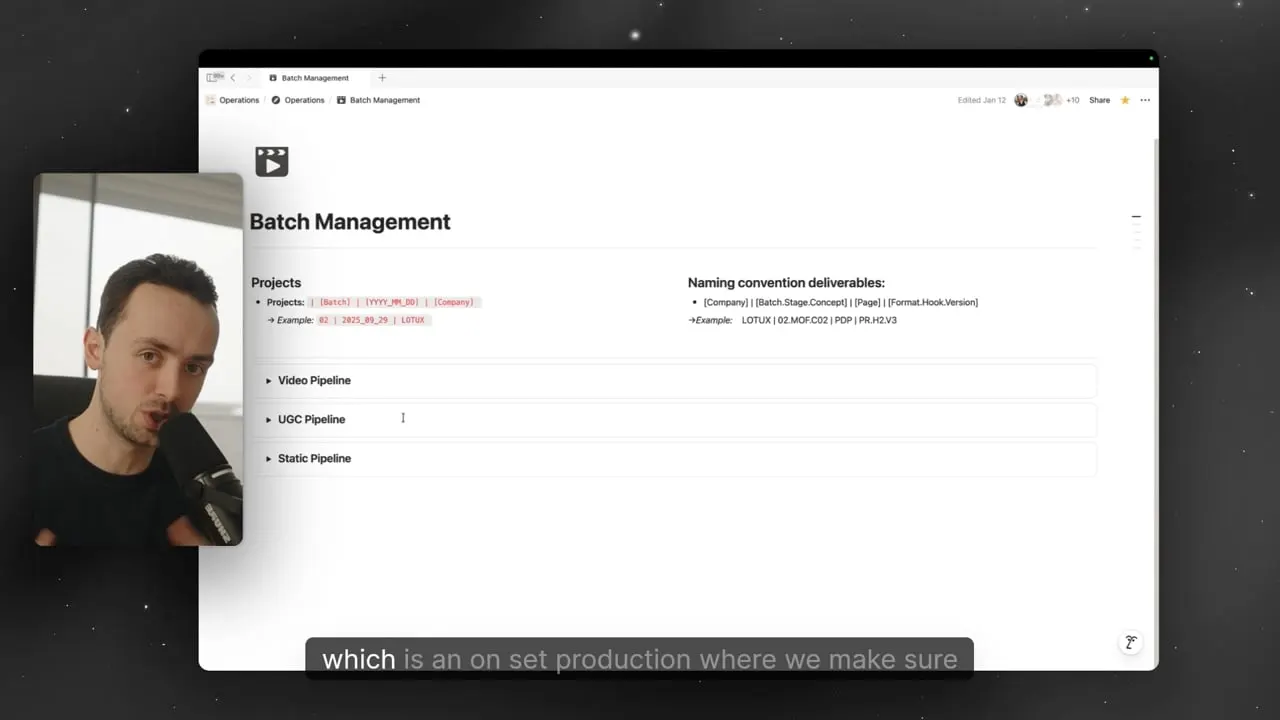Click the Edited Jan 12 timestamp
The width and height of the screenshot is (1280, 720).
[982, 100]
